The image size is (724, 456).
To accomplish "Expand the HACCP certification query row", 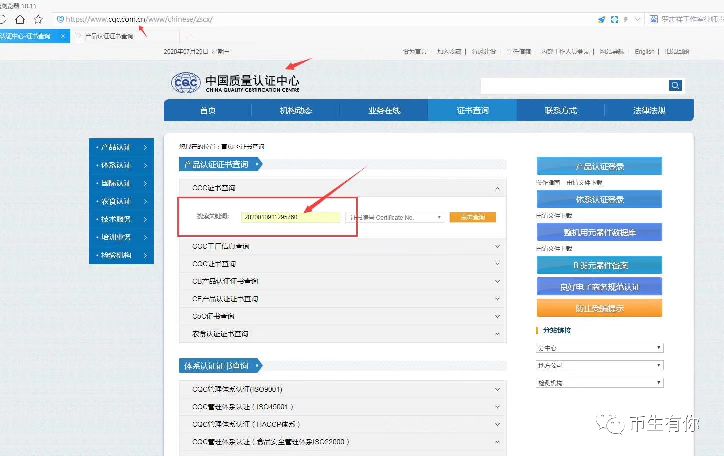I will click(343, 424).
